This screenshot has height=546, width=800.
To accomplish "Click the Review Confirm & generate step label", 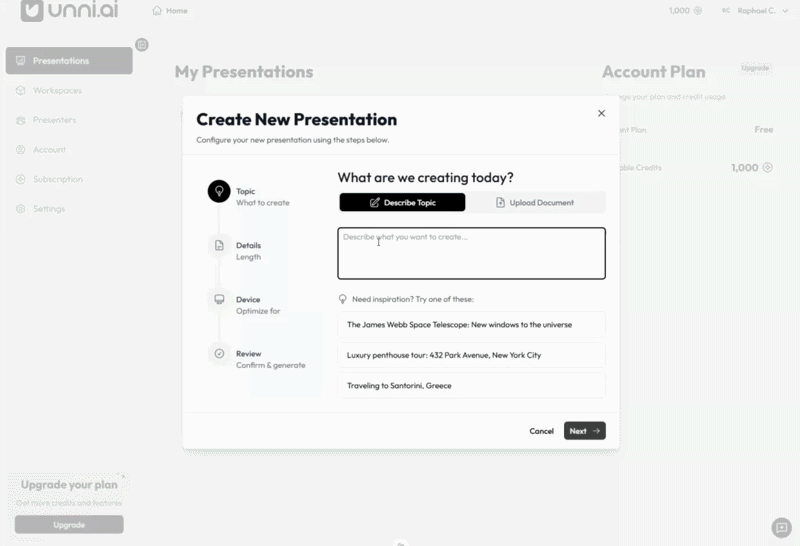I will [x=270, y=359].
